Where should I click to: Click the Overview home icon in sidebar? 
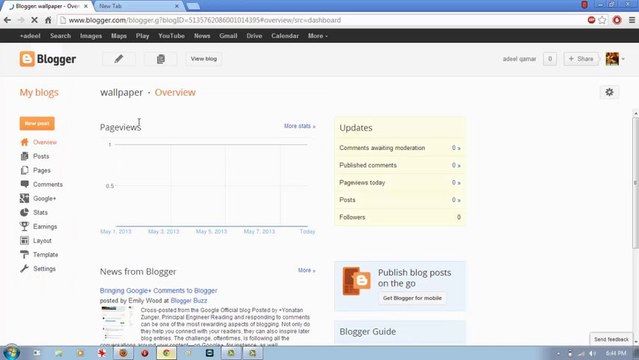(x=24, y=142)
